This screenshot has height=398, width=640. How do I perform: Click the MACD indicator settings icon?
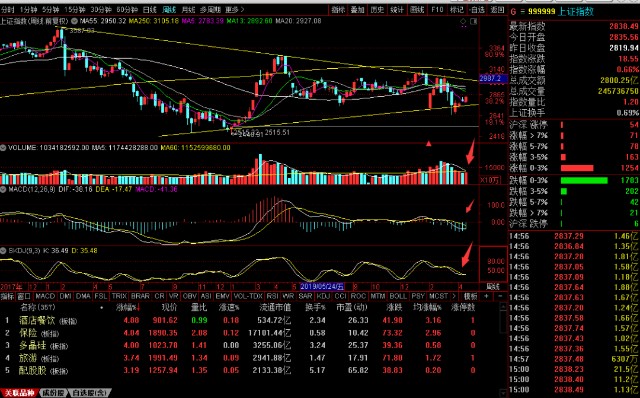tap(3, 189)
